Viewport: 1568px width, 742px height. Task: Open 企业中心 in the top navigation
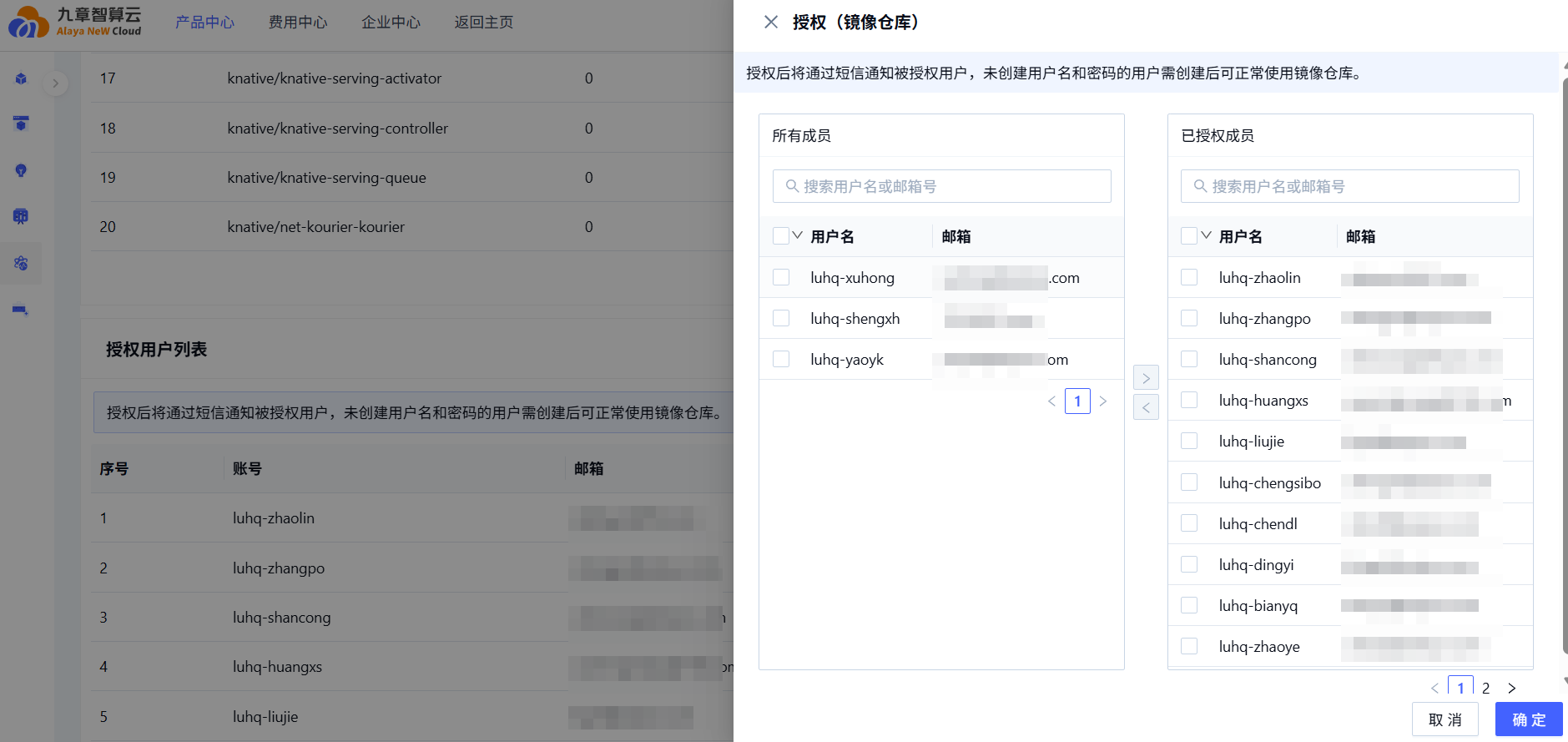point(391,23)
